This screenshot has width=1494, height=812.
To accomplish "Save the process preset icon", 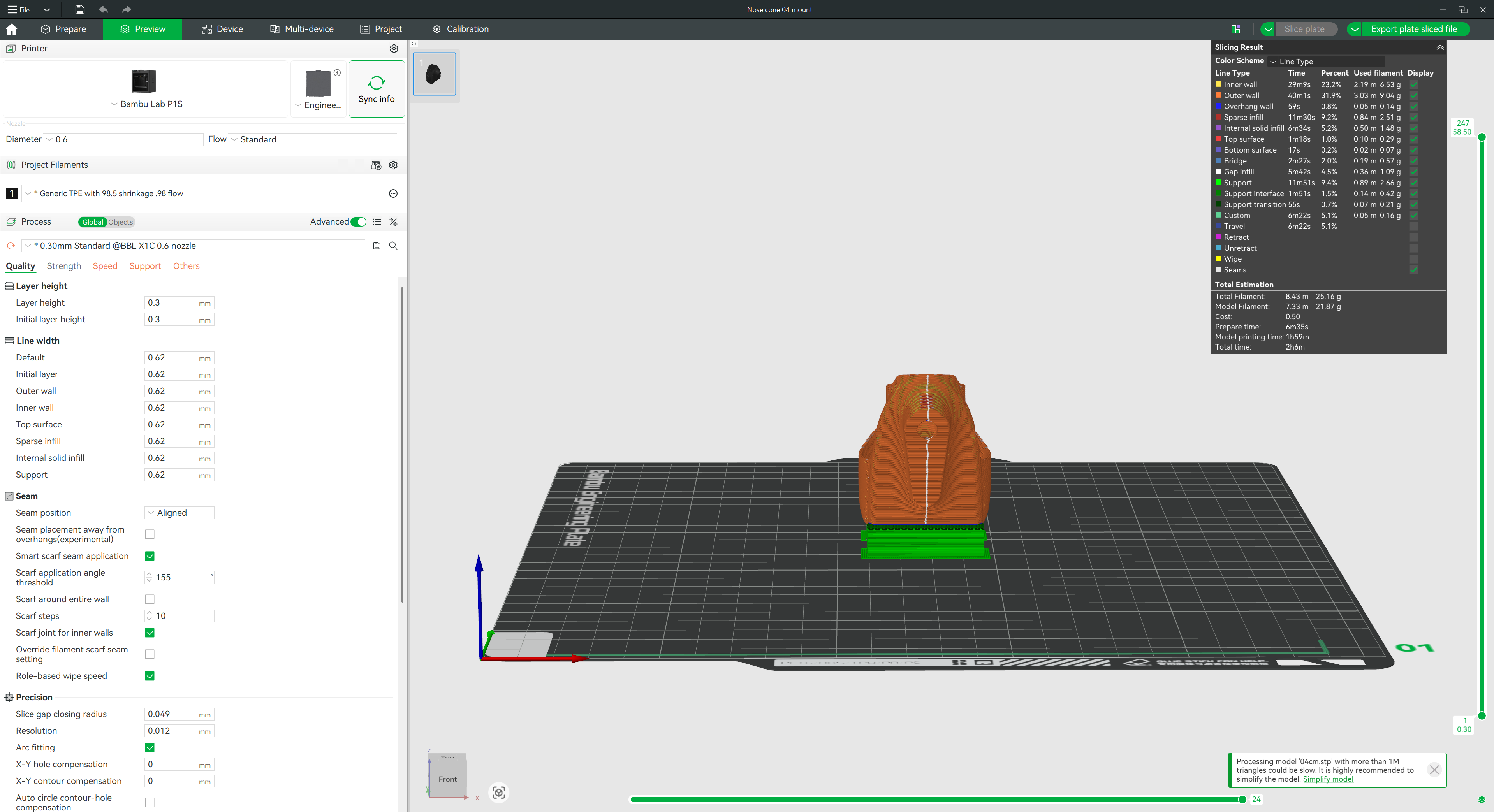I will [x=377, y=246].
